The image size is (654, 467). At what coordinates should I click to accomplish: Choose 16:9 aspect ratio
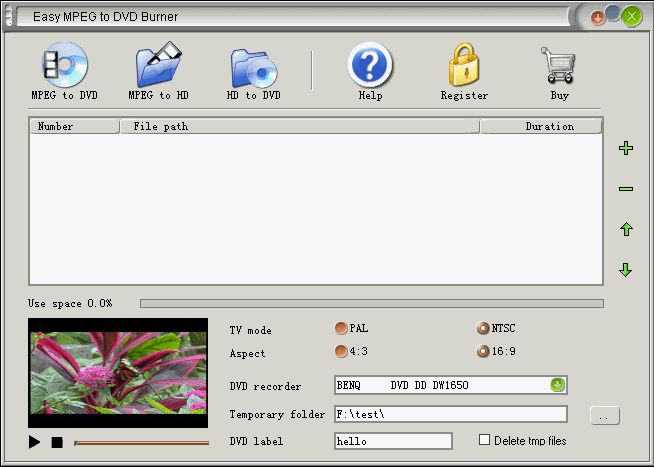point(483,351)
